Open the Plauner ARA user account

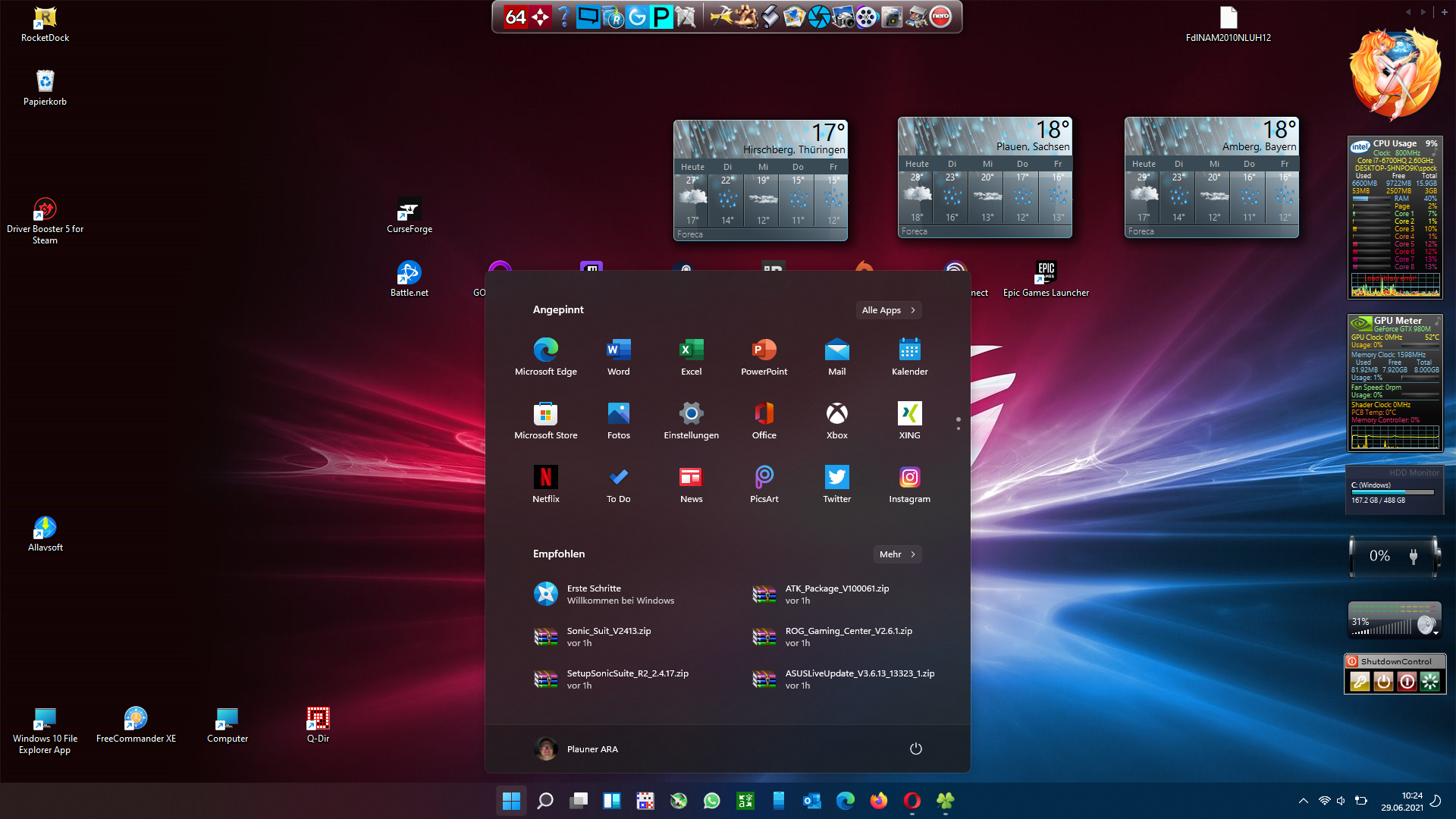coord(576,748)
